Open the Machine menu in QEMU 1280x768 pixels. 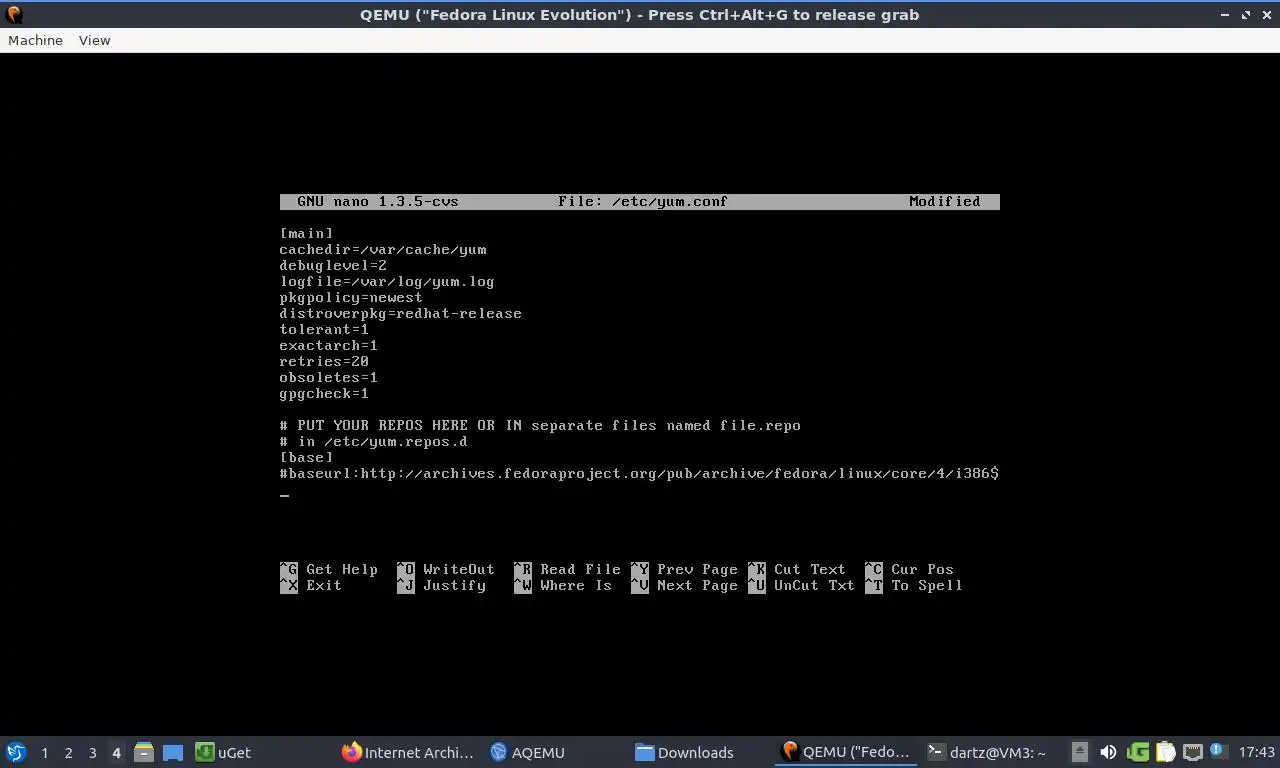coord(35,40)
